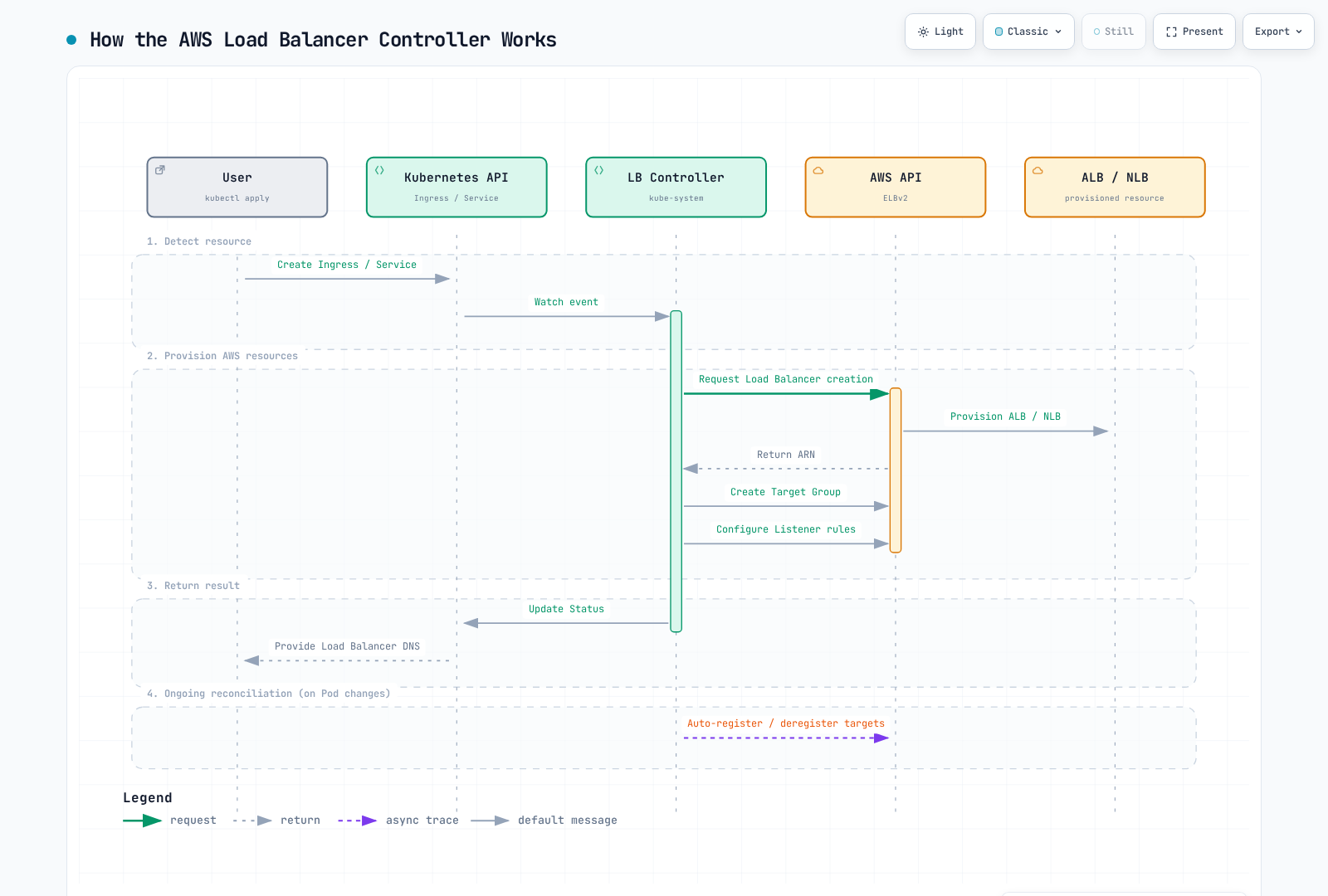This screenshot has width=1328, height=896.
Task: Click the 'async trace' legend label
Action: 422,821
